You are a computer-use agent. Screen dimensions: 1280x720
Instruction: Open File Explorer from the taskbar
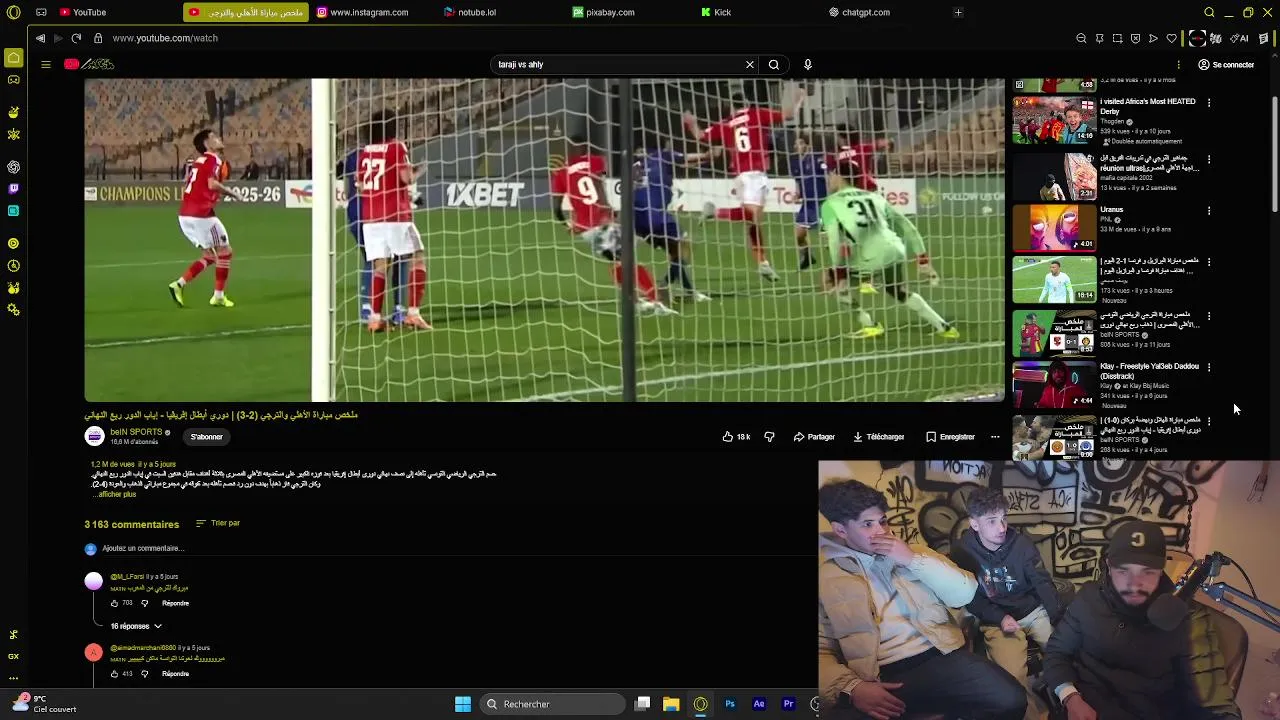pyautogui.click(x=671, y=704)
